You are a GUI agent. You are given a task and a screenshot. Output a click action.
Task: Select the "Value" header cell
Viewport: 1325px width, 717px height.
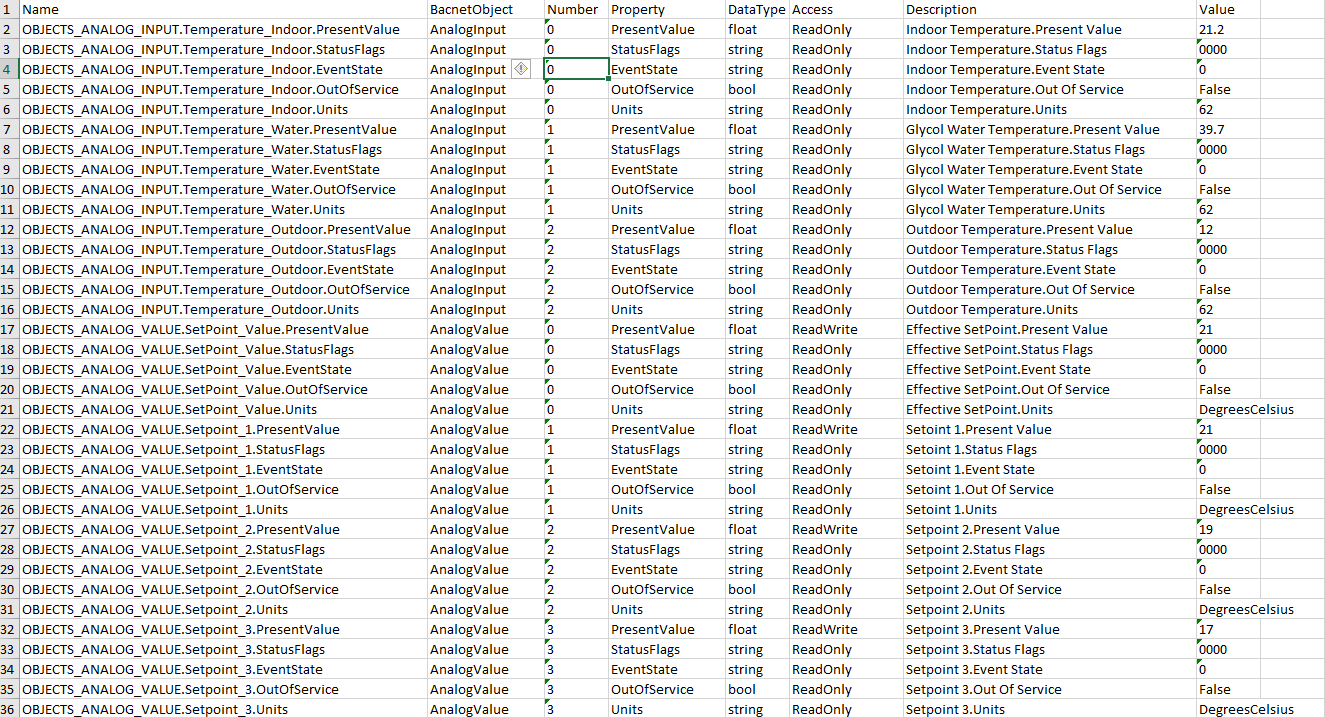coord(1227,9)
